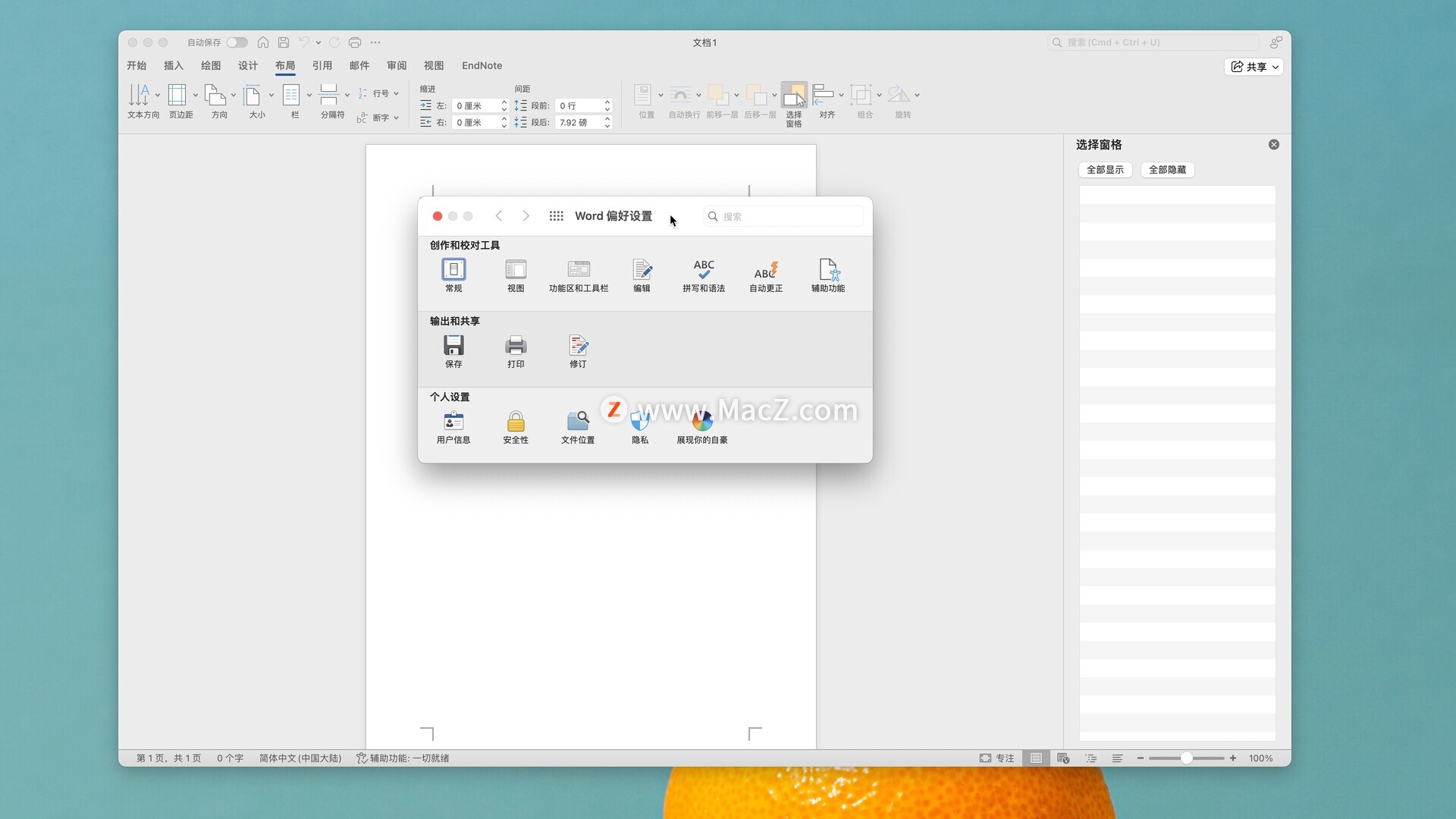Open 文件位置 file locations preferences
The height and width of the screenshot is (819, 1456).
[578, 427]
